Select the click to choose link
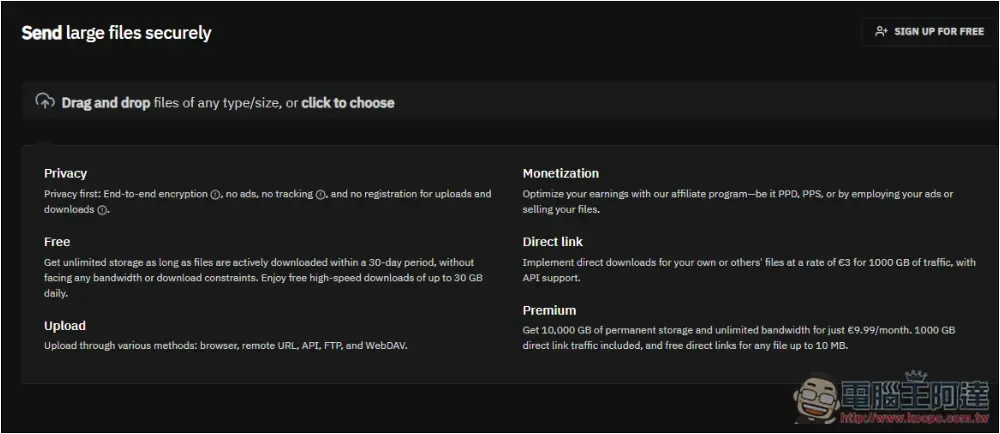 [348, 103]
